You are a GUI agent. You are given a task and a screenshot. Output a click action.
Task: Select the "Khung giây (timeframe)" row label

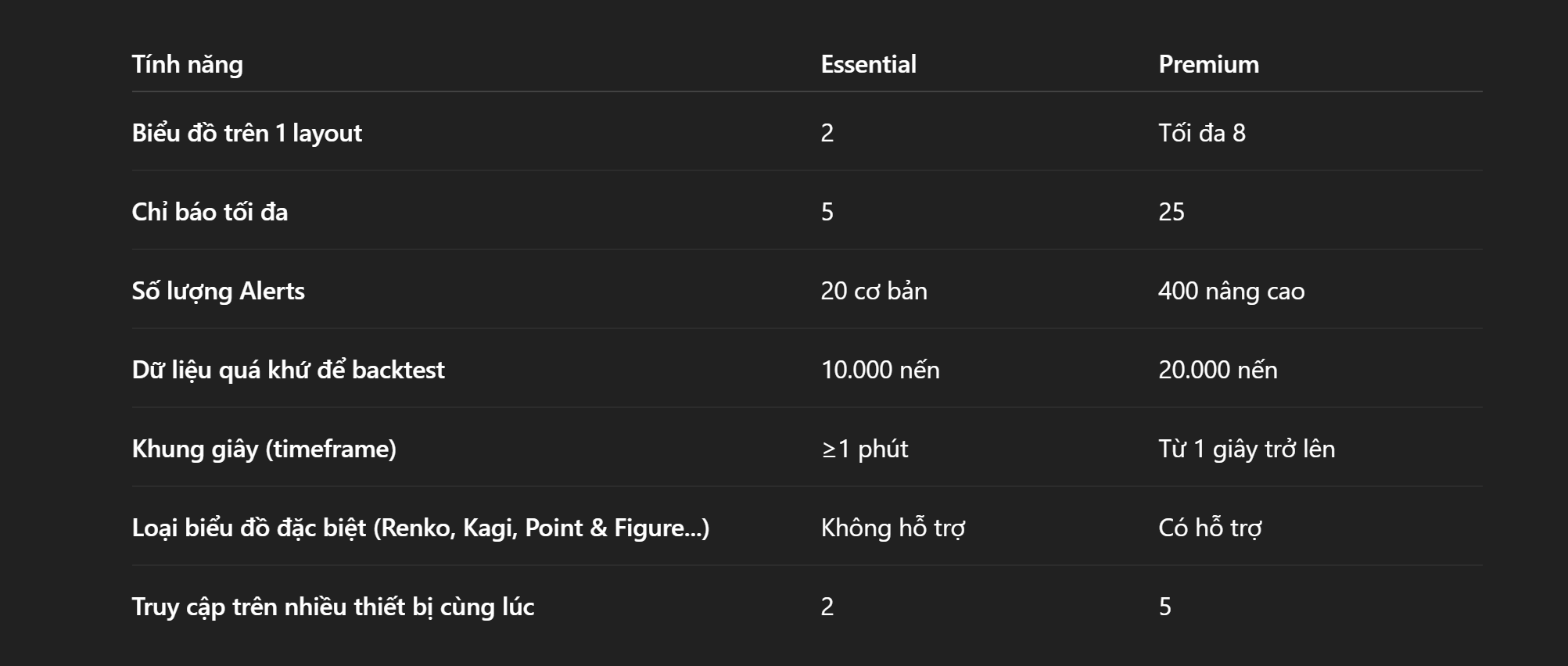(264, 449)
